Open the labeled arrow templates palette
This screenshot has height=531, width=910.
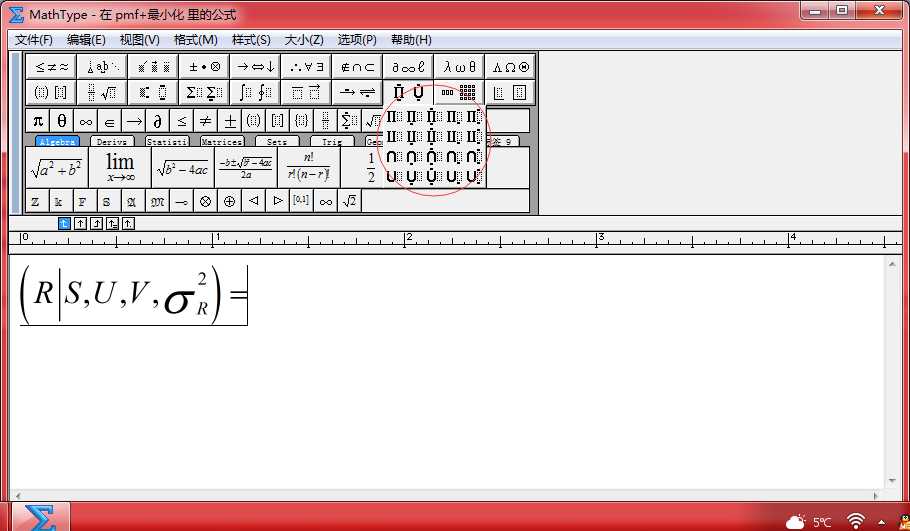click(358, 92)
